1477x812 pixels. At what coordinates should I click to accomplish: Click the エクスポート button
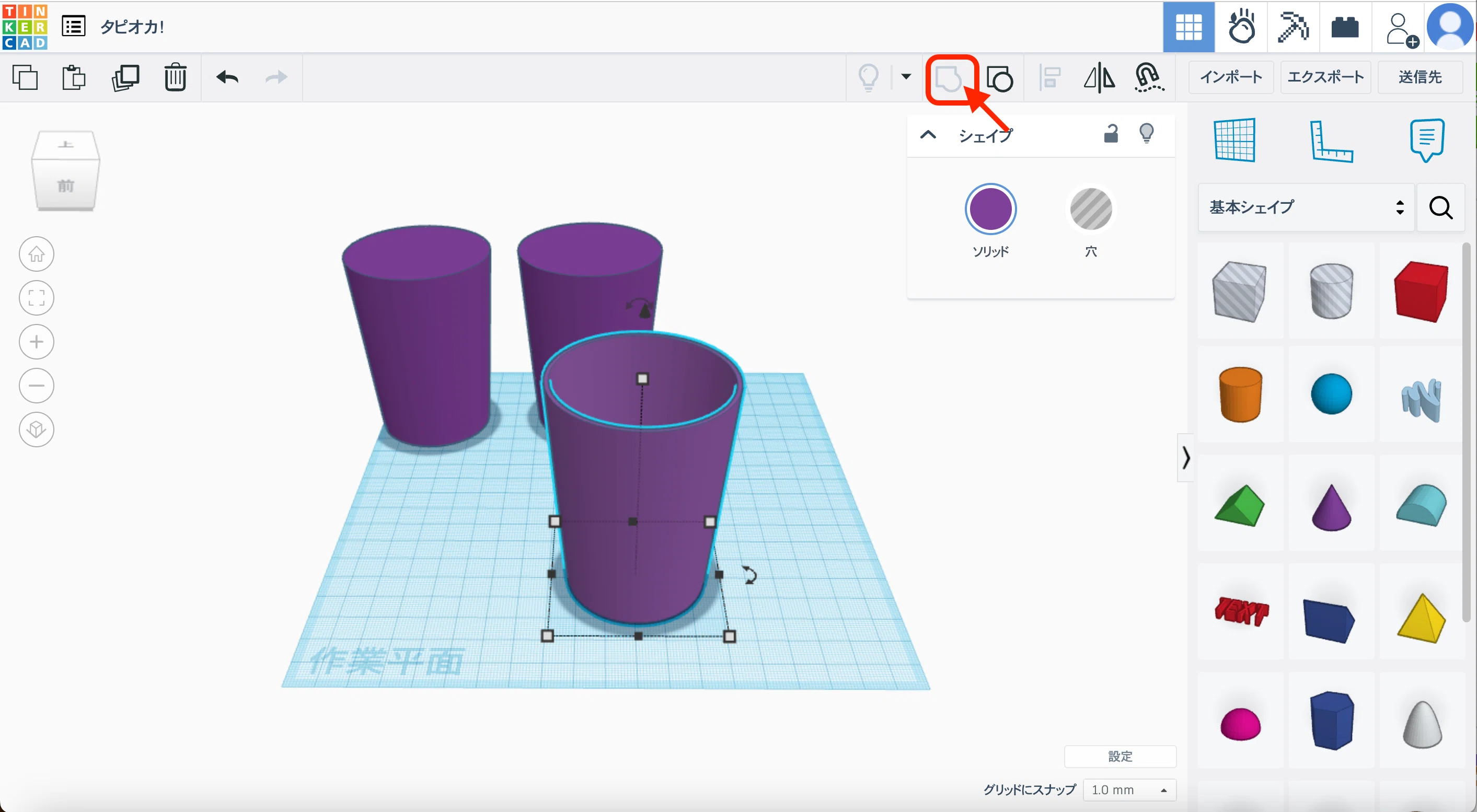[1325, 77]
